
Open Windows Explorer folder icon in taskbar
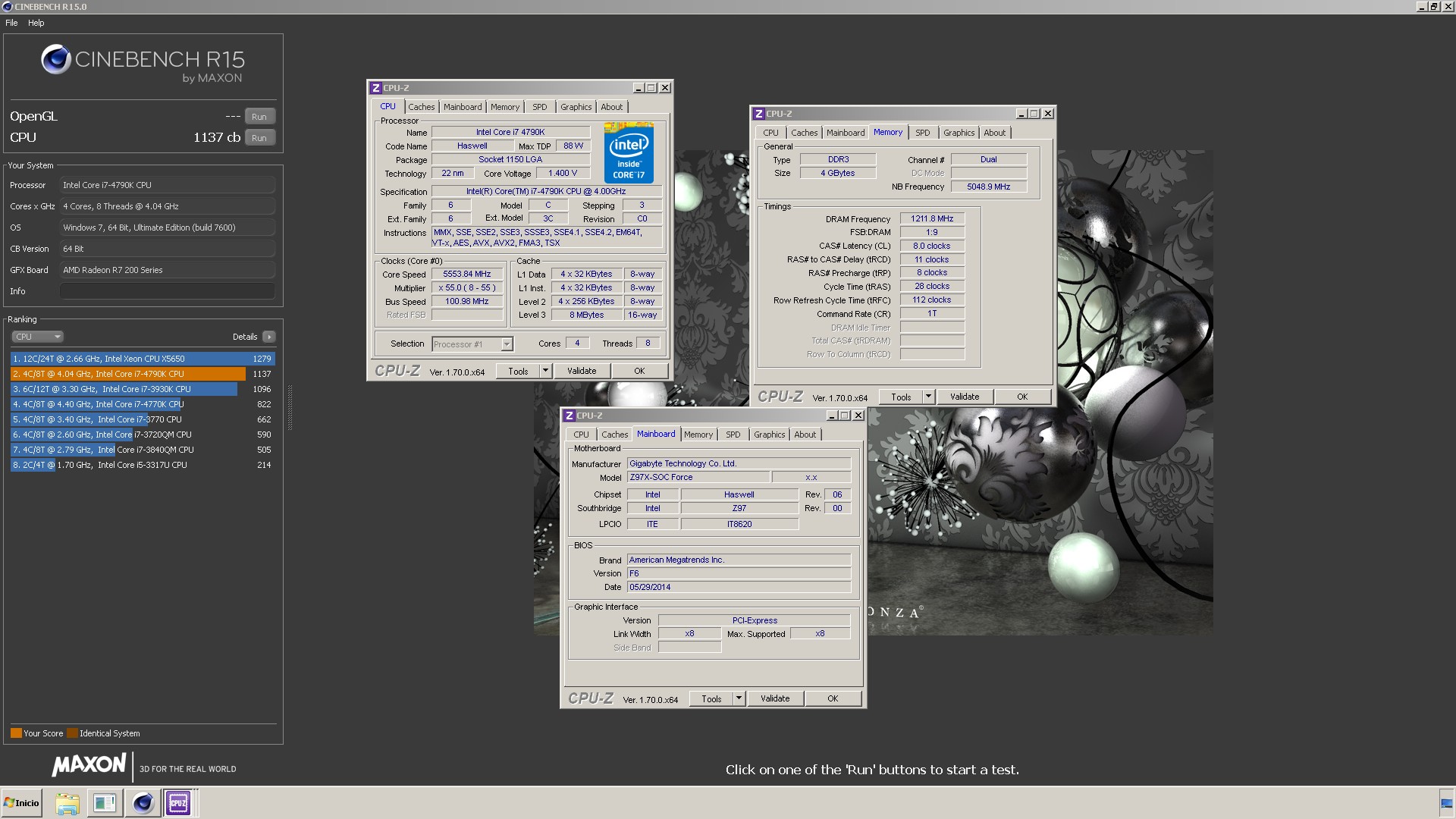[67, 803]
